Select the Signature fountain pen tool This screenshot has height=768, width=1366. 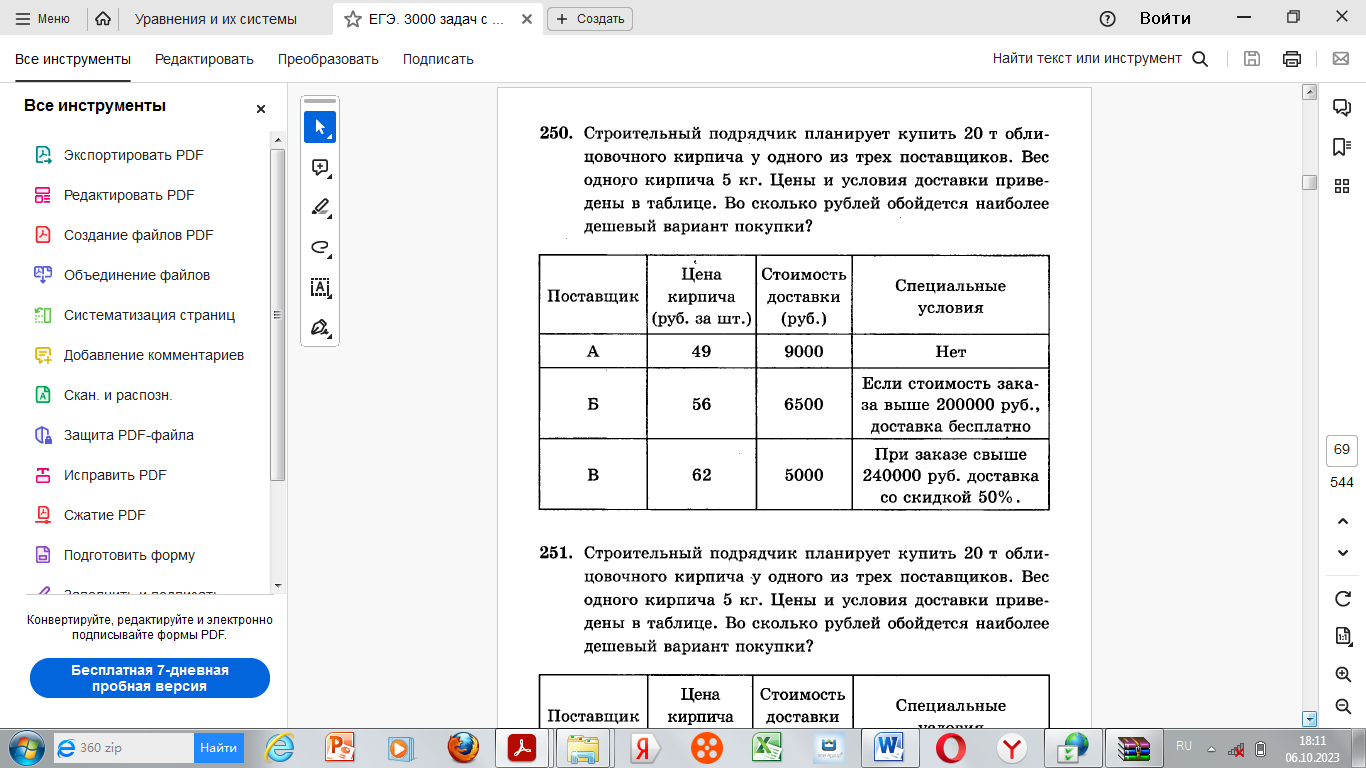[320, 327]
